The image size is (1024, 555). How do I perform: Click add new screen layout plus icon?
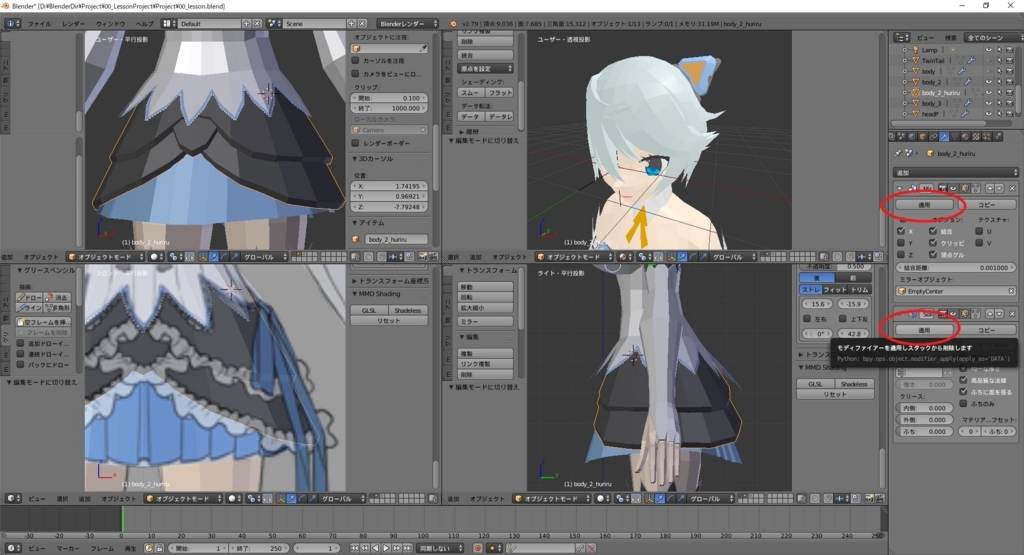click(x=247, y=24)
